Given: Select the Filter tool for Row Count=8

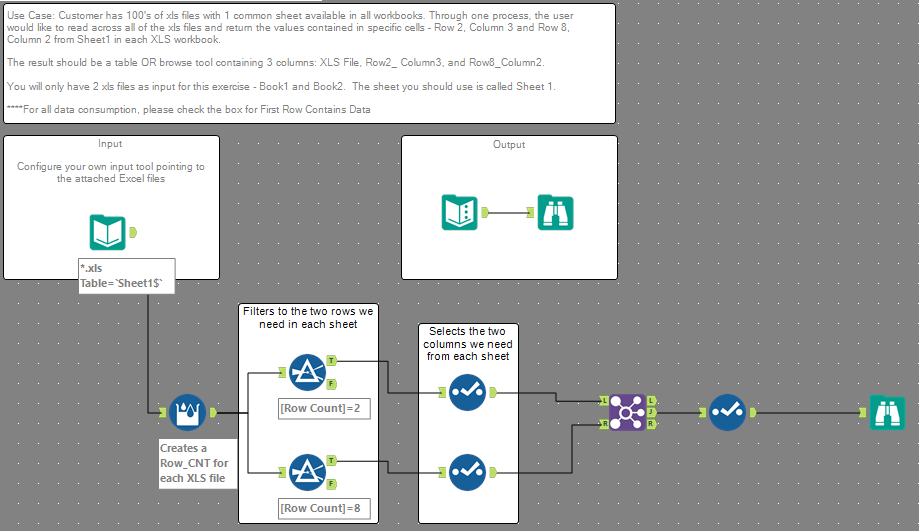Looking at the screenshot, I should pyautogui.click(x=308, y=472).
